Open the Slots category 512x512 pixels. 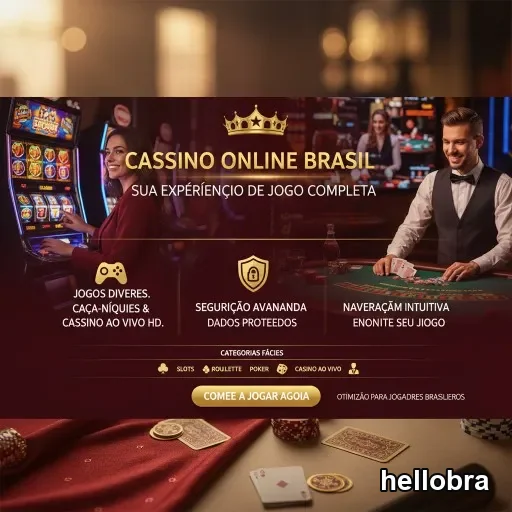(x=185, y=369)
